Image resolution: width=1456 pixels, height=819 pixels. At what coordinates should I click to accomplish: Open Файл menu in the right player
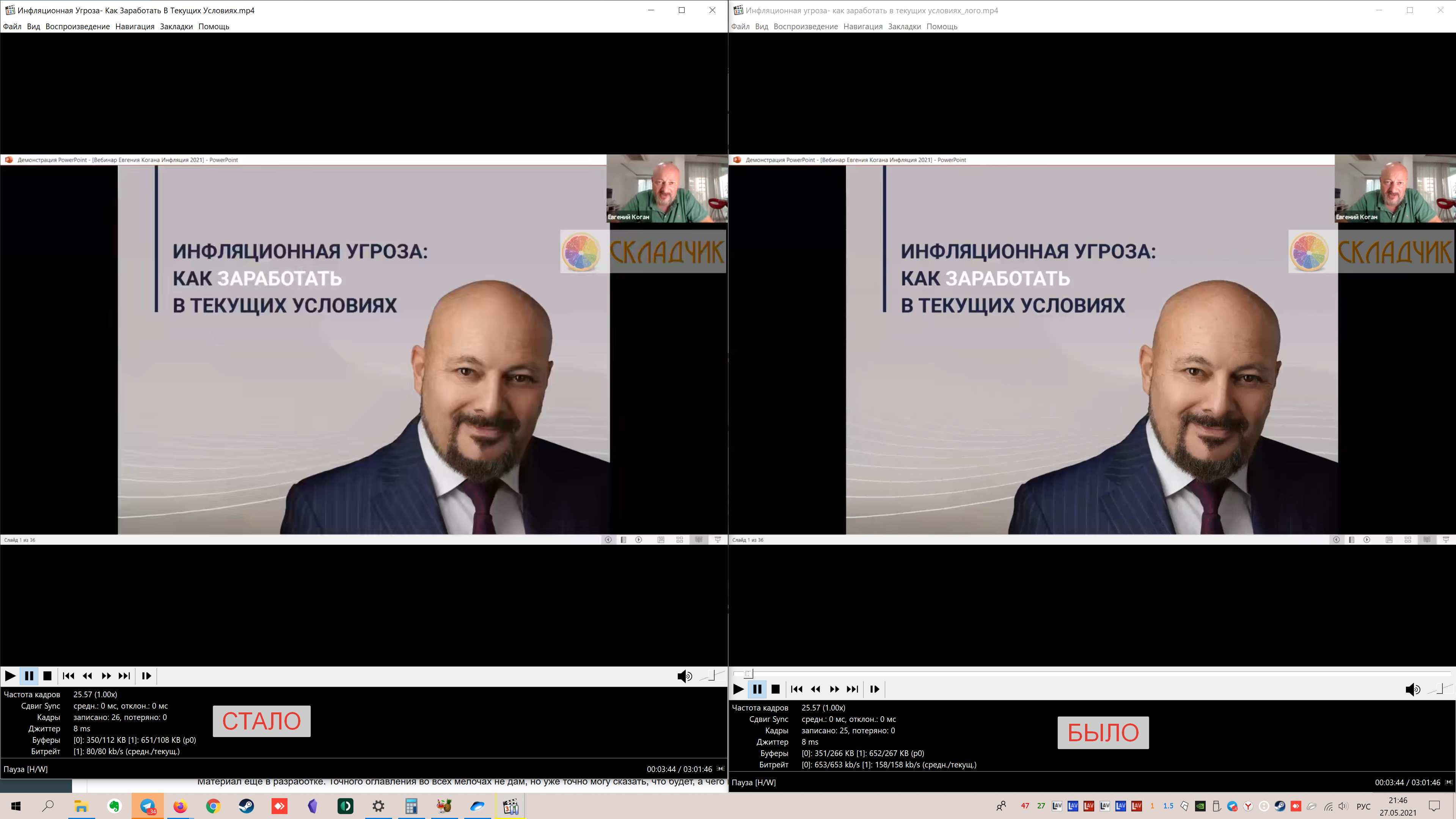740,27
